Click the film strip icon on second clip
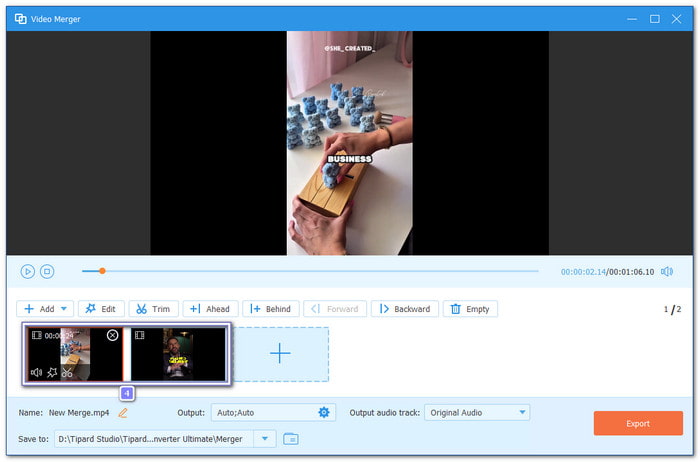This screenshot has height=462, width=700. (140, 335)
